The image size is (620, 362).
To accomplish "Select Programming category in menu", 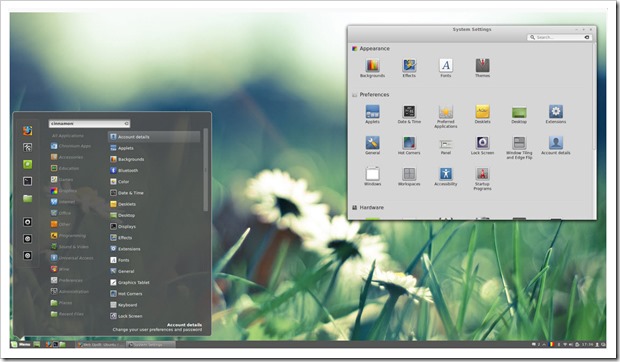I will coord(68,236).
